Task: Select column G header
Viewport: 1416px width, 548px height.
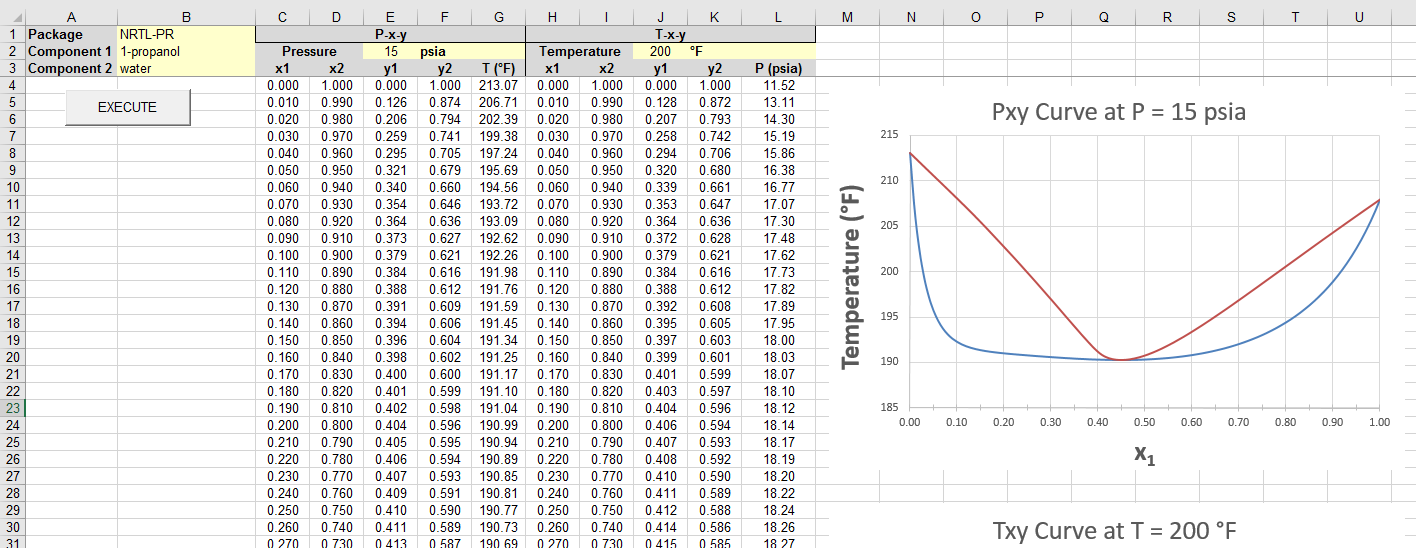Action: (499, 16)
